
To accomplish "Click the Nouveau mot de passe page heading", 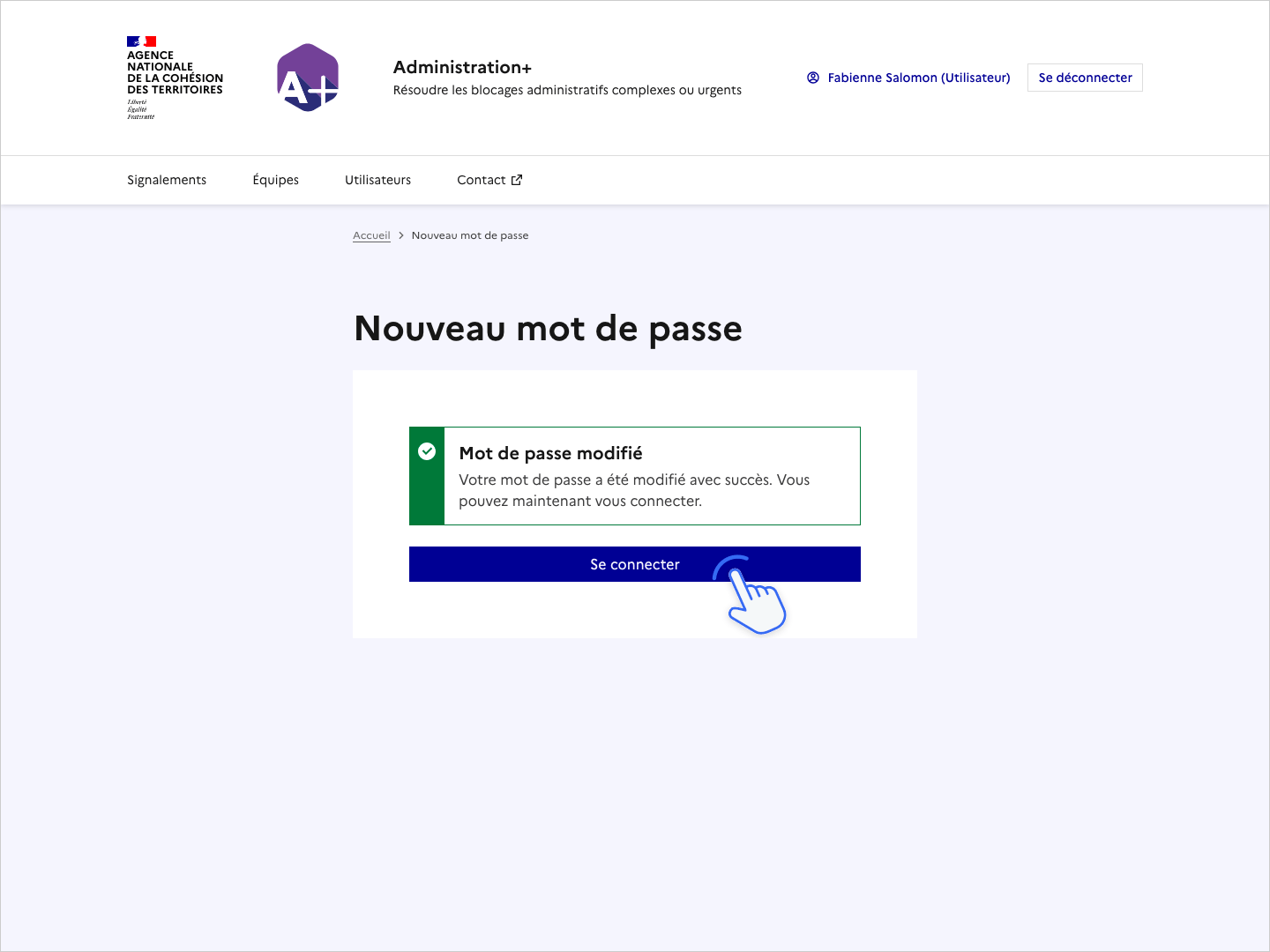I will (548, 328).
